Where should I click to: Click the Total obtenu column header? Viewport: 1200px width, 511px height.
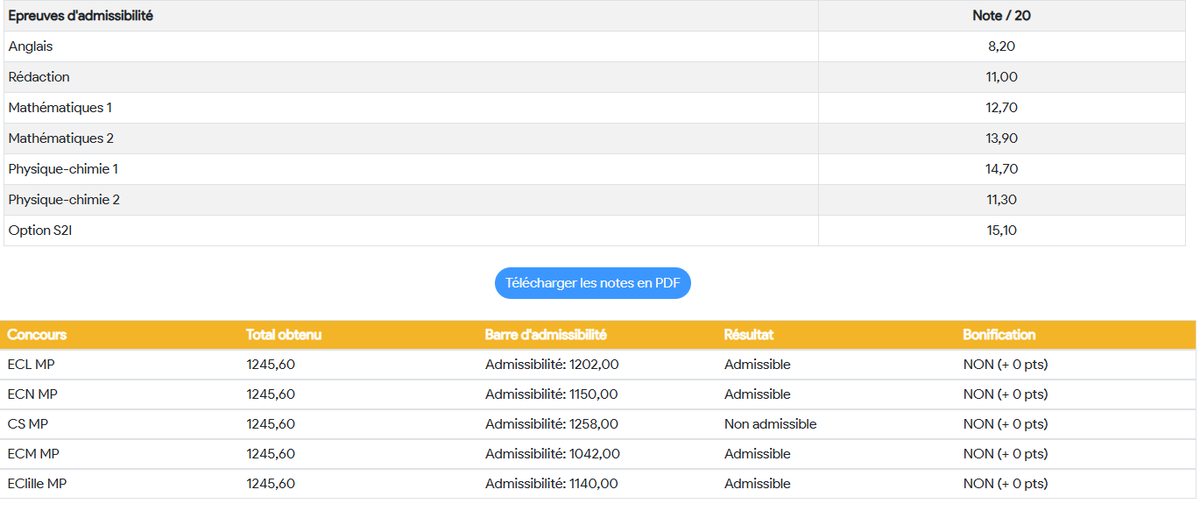284,335
